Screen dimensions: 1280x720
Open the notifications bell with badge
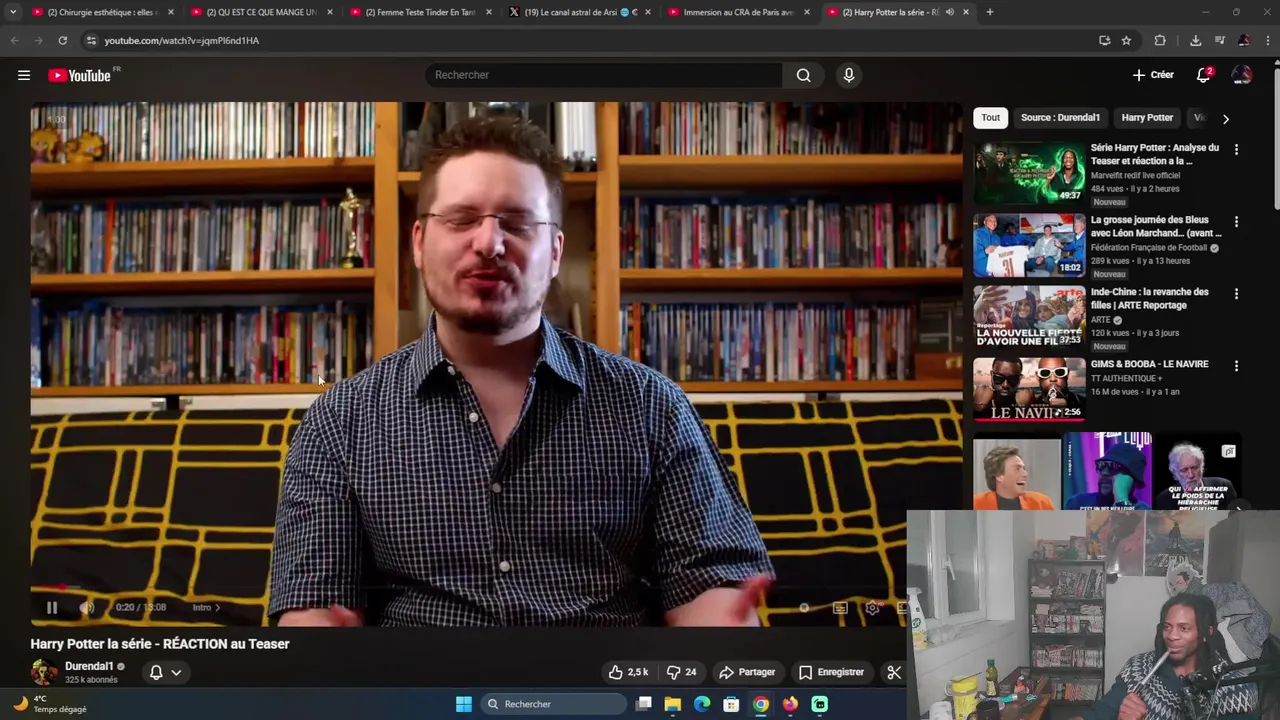click(x=1204, y=75)
